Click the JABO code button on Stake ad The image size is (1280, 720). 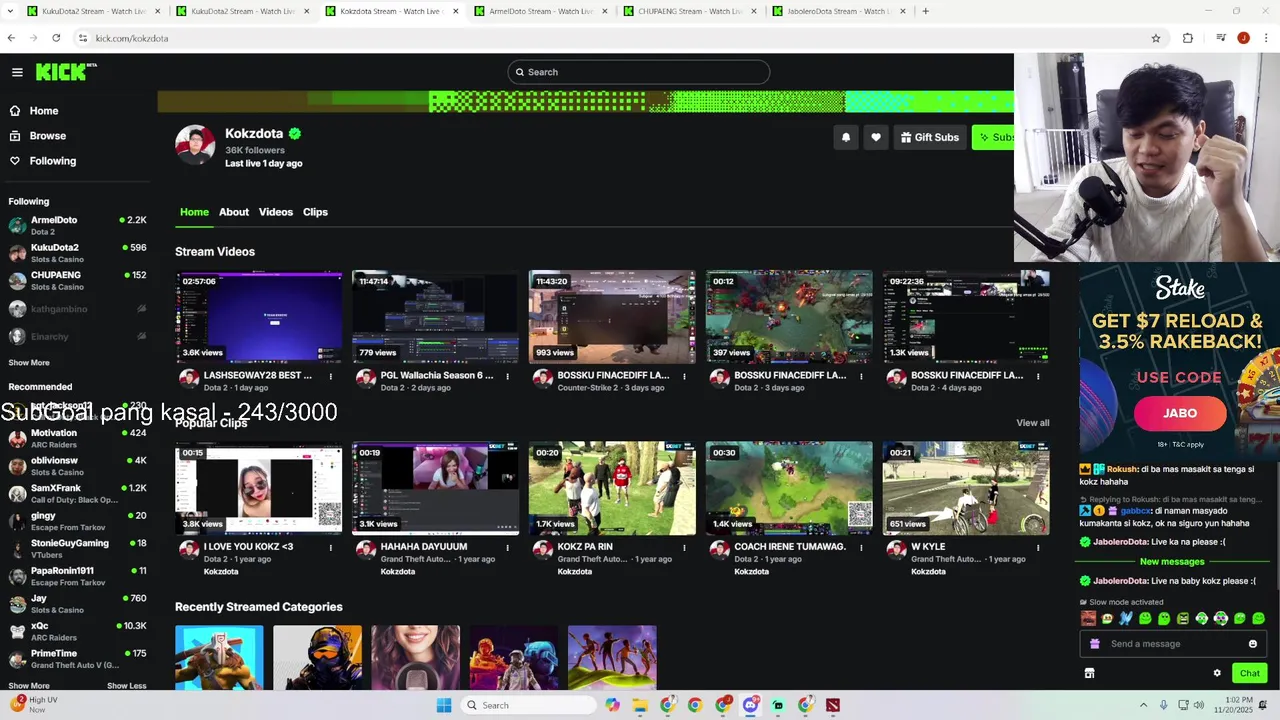pyautogui.click(x=1180, y=413)
